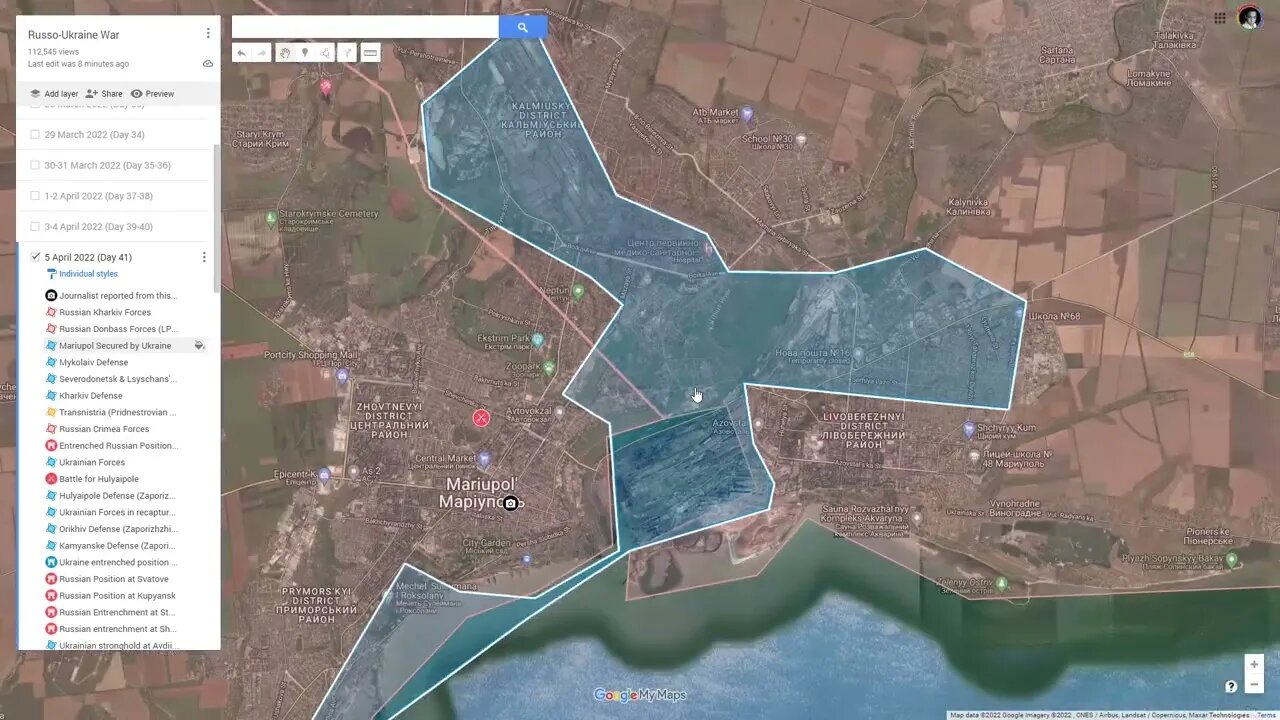Enable the 1-2 April 2022 (Day 37-38) layer
This screenshot has height=720, width=1280.
tap(35, 196)
